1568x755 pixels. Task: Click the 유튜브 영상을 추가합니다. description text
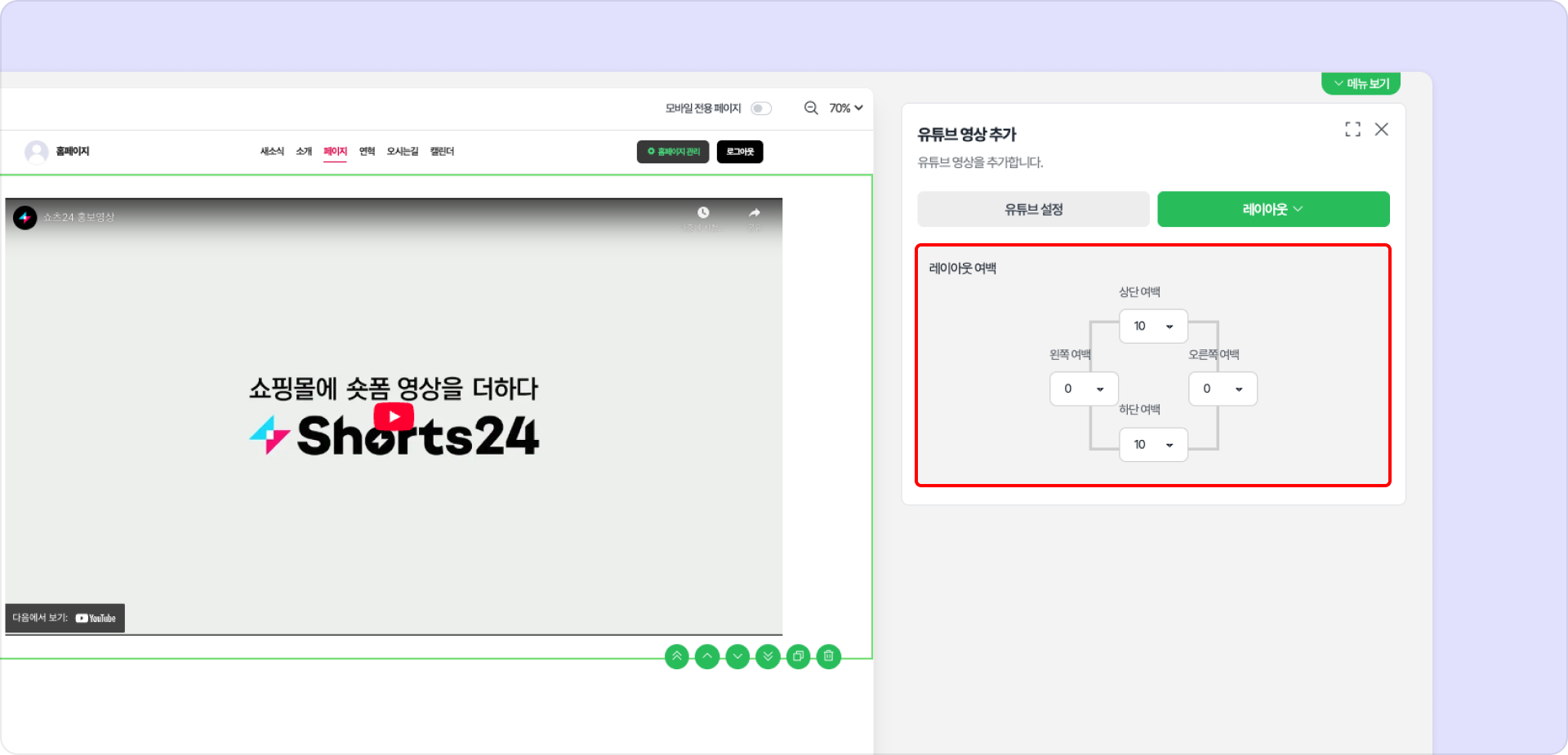(x=980, y=162)
